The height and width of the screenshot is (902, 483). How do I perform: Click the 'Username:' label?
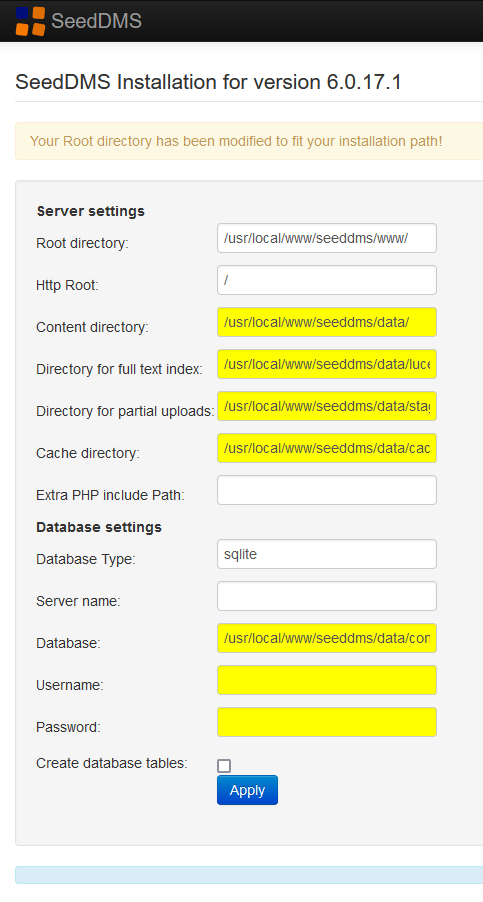click(70, 685)
